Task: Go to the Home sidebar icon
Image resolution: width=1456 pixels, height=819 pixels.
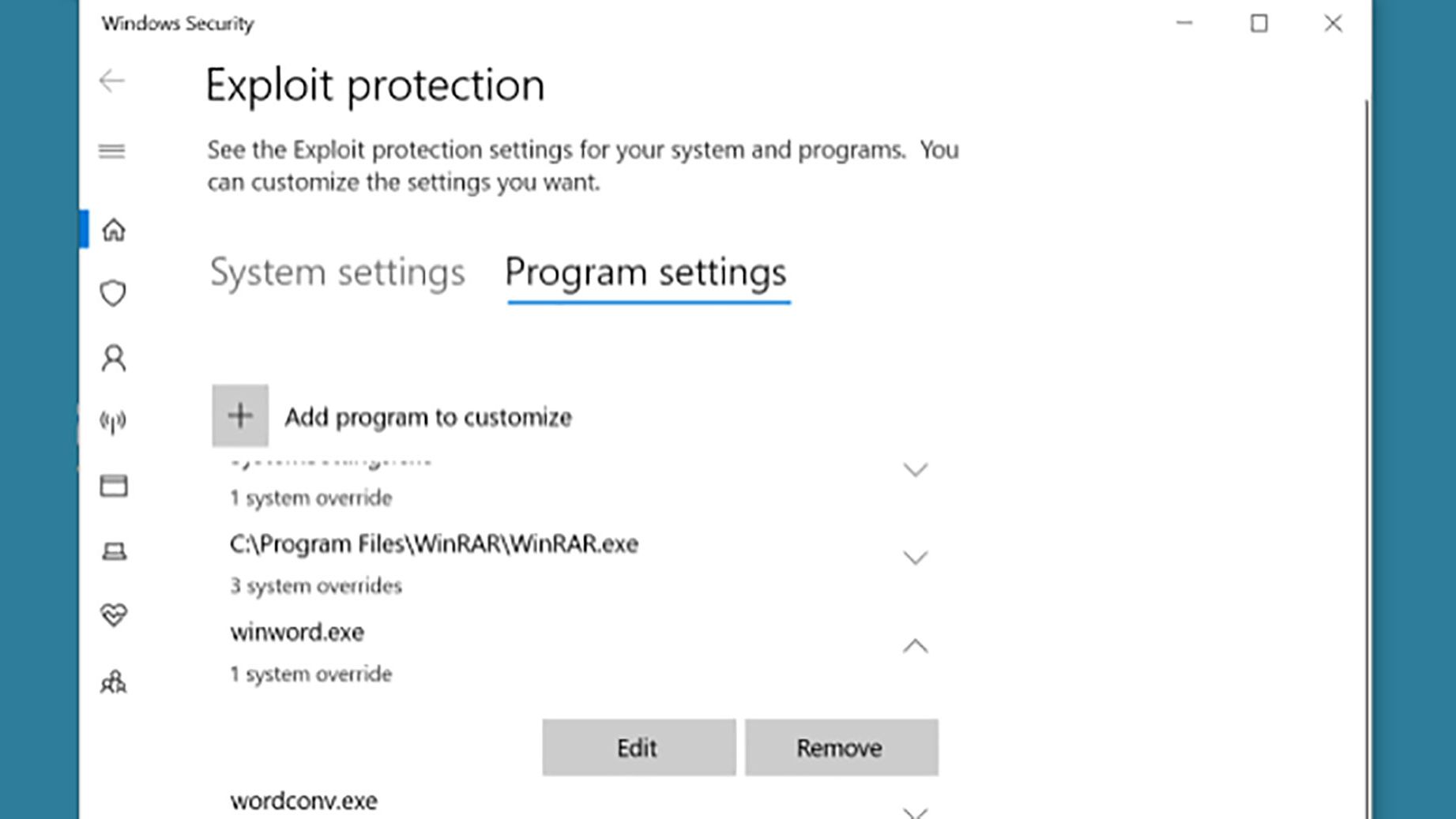Action: [x=114, y=230]
